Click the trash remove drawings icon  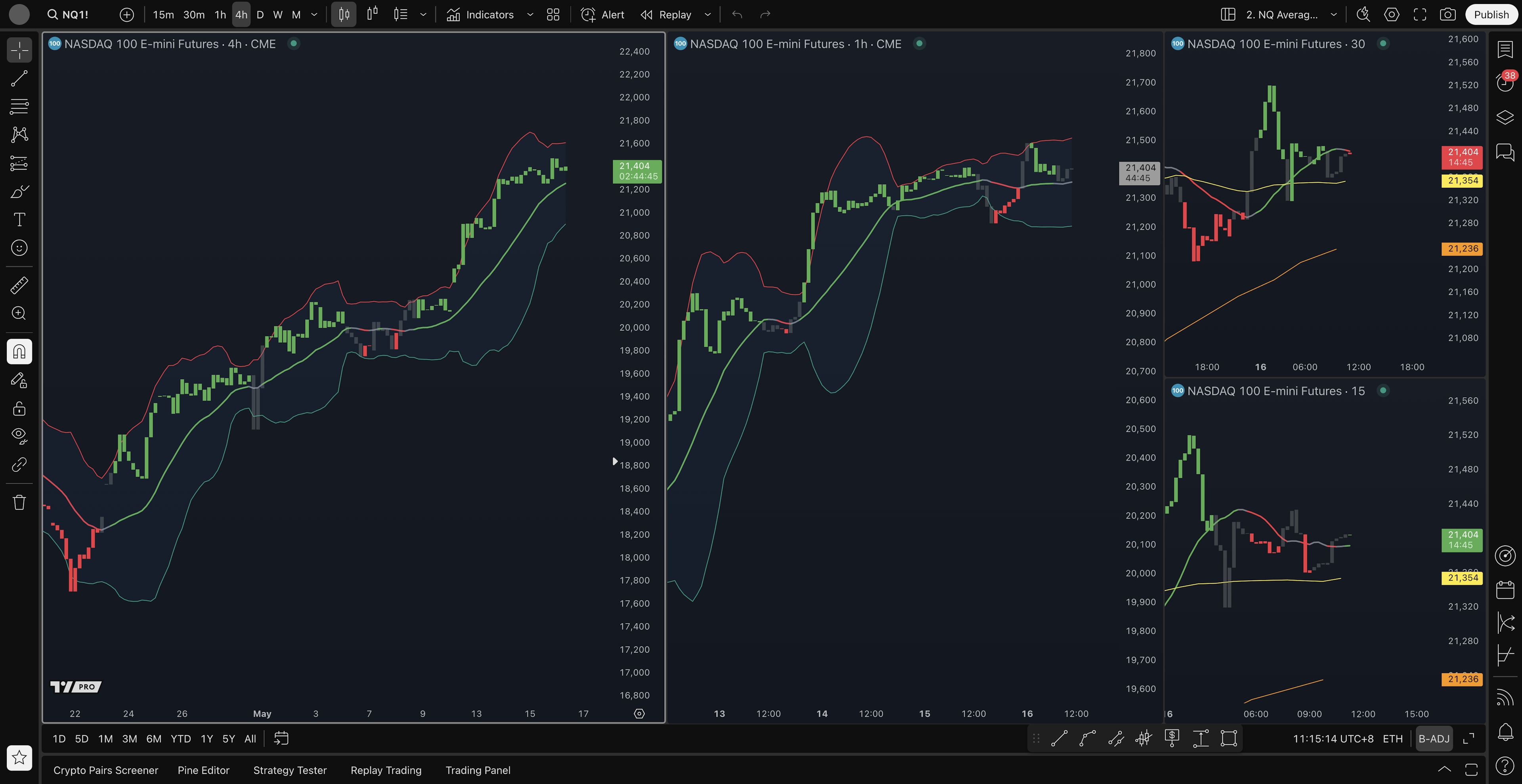[x=19, y=502]
